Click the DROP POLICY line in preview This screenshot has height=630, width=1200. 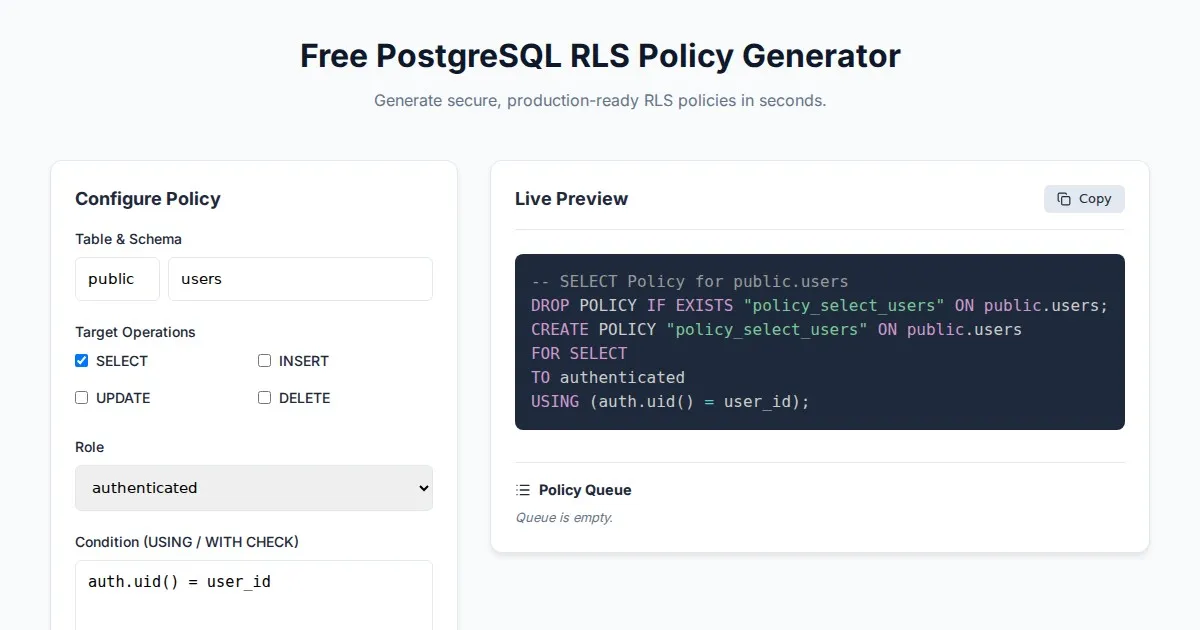[x=819, y=306]
